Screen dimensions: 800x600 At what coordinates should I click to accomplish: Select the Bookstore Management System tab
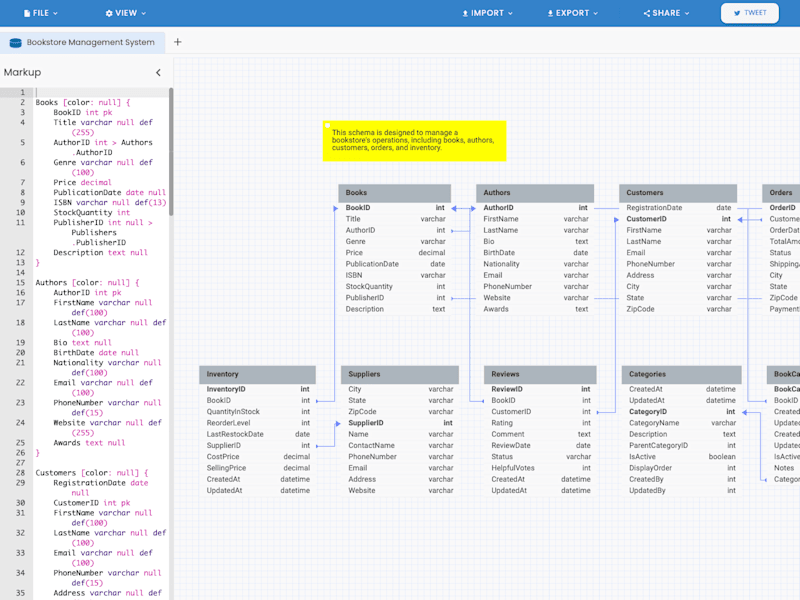[x=83, y=42]
